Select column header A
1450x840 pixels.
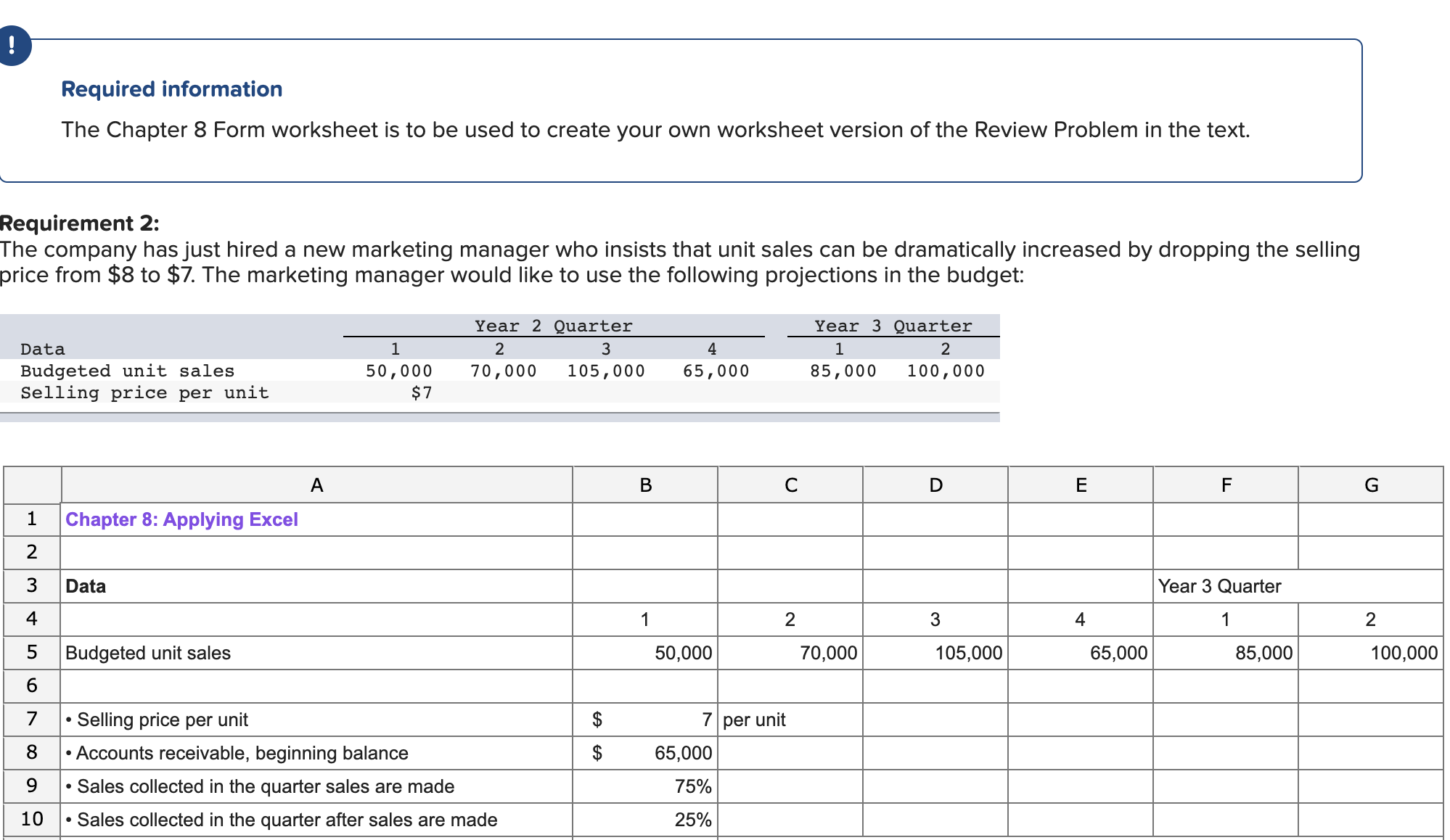[x=316, y=485]
